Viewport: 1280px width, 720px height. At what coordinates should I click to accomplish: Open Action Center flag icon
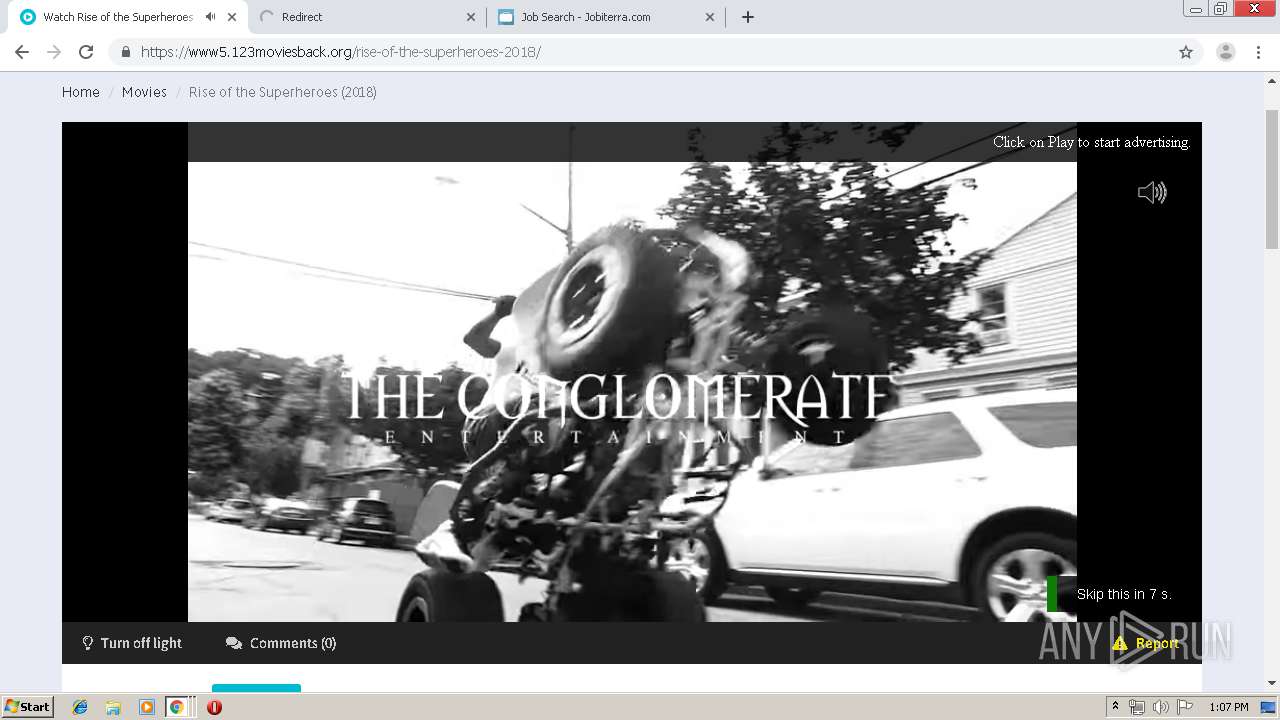click(1184, 707)
